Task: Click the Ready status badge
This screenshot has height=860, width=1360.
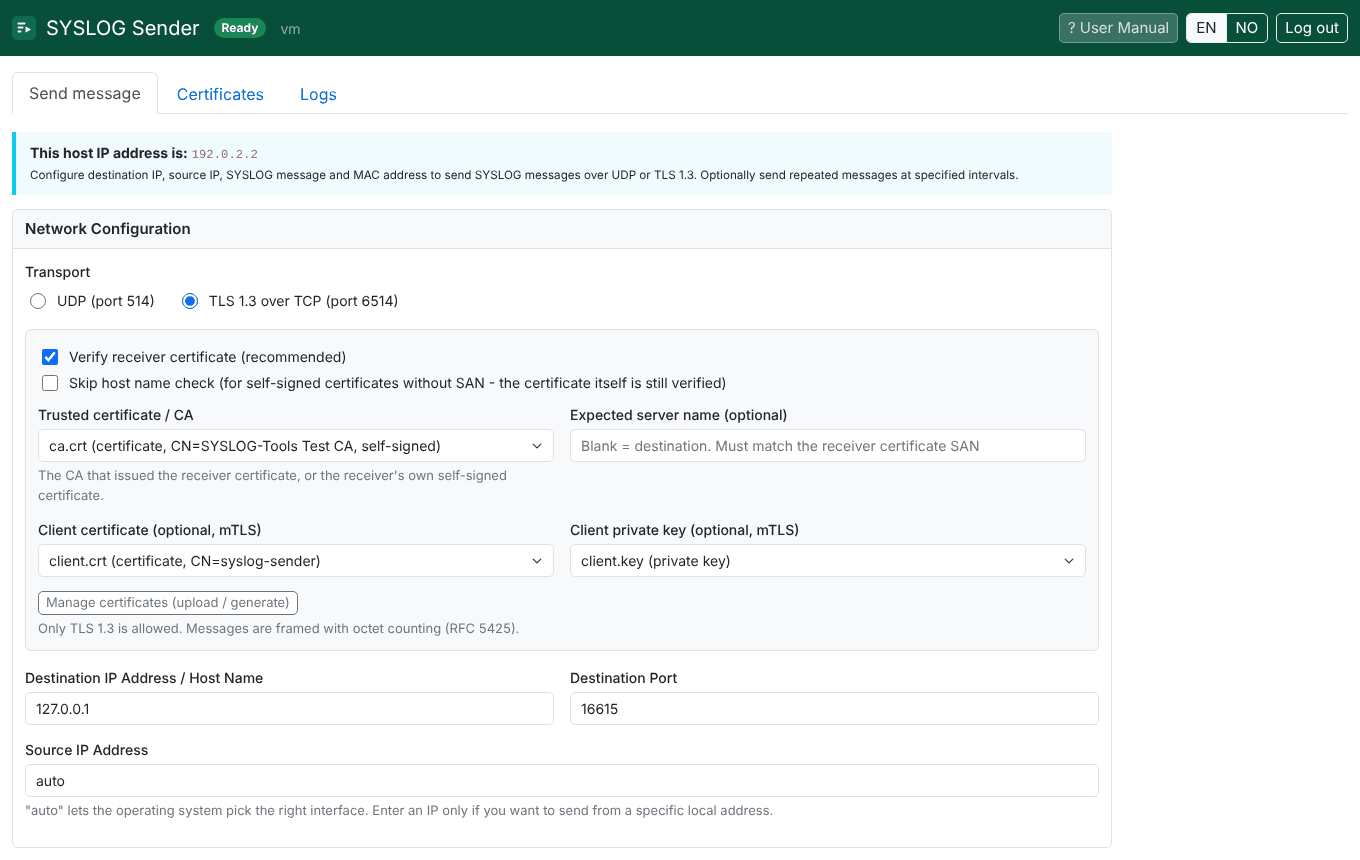Action: click(x=240, y=28)
